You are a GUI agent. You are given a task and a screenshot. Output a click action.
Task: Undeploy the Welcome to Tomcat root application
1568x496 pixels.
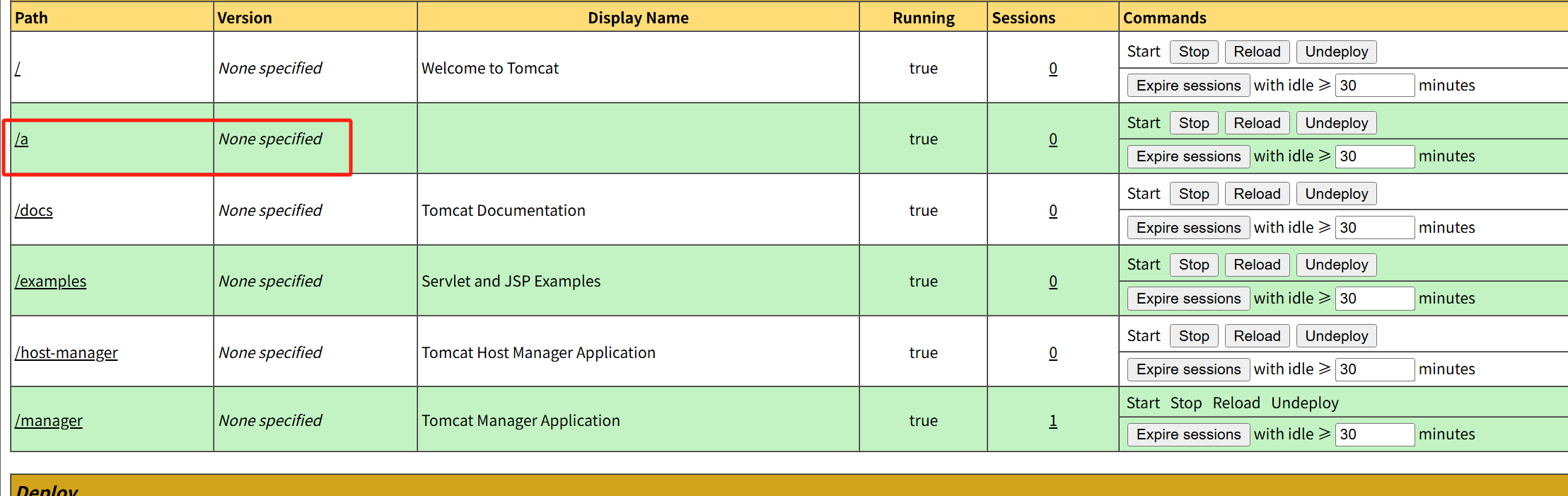pyautogui.click(x=1336, y=52)
